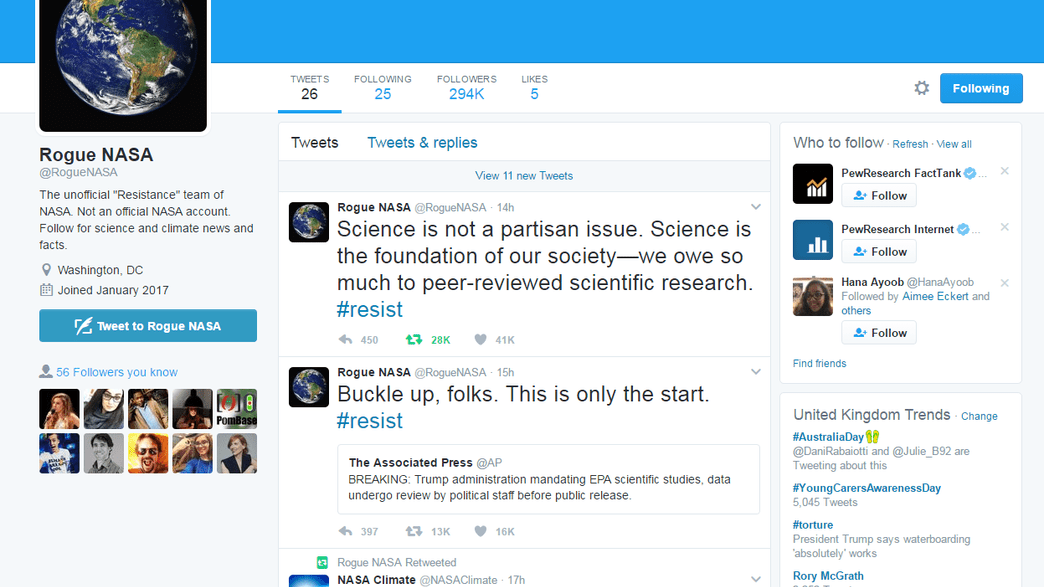1044x587 pixels.
Task: Toggle the blue Following button
Action: click(980, 88)
